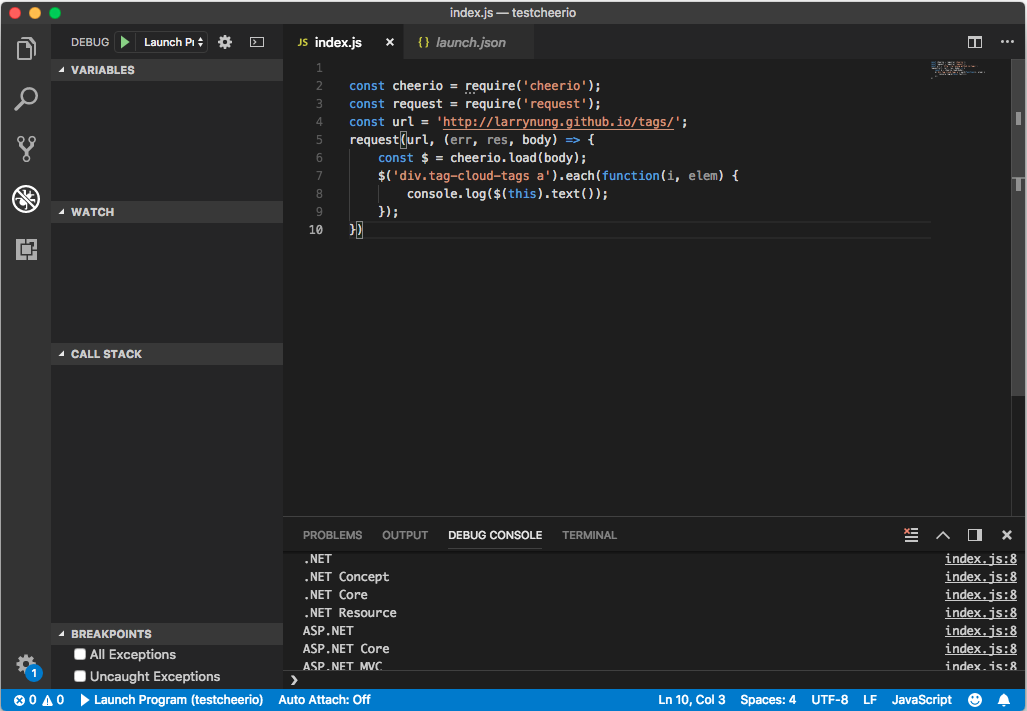1027x711 pixels.
Task: Open feedback smiley in status bar
Action: [975, 700]
